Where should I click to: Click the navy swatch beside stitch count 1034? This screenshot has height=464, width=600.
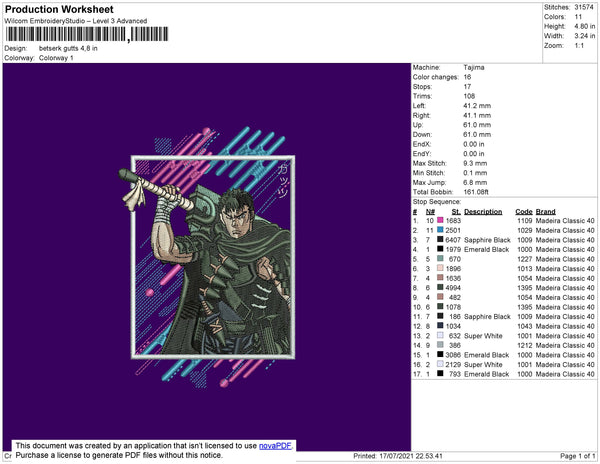pos(440,326)
